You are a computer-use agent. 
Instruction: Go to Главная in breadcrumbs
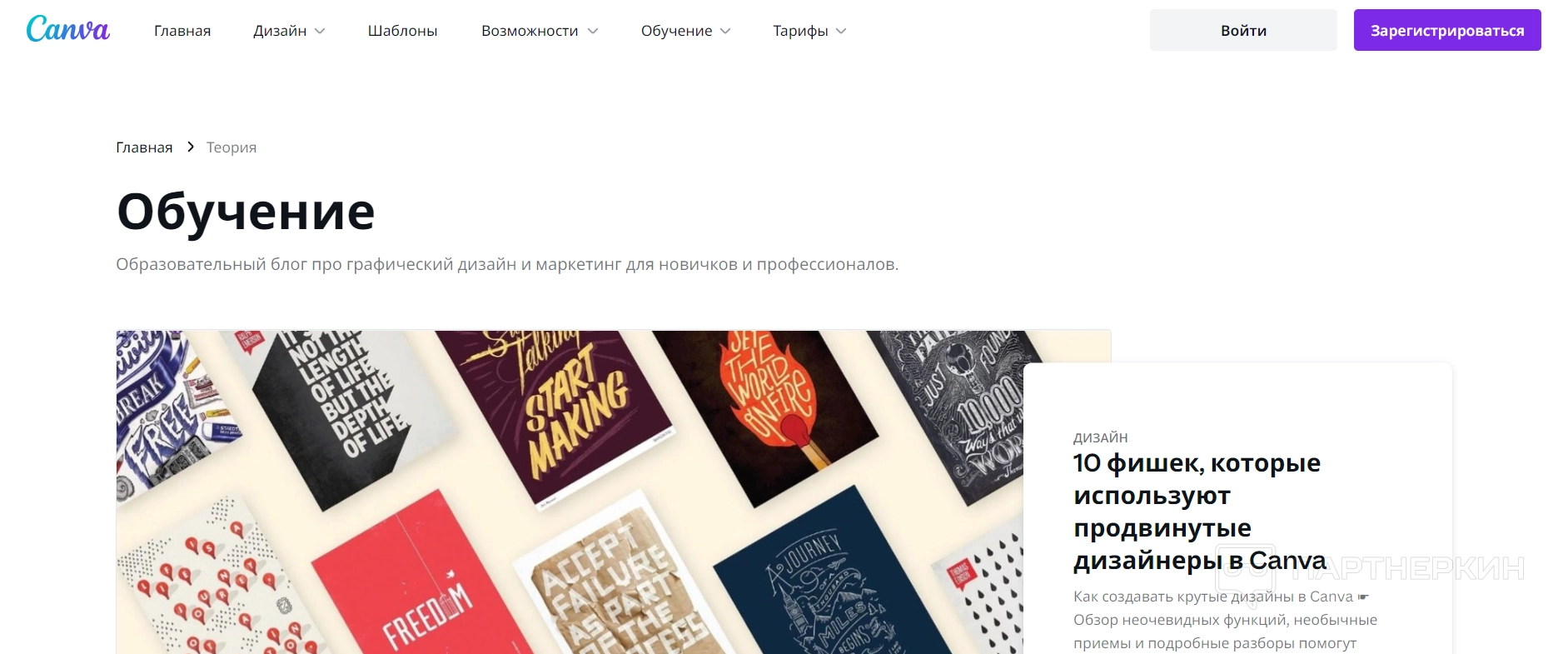[x=144, y=147]
